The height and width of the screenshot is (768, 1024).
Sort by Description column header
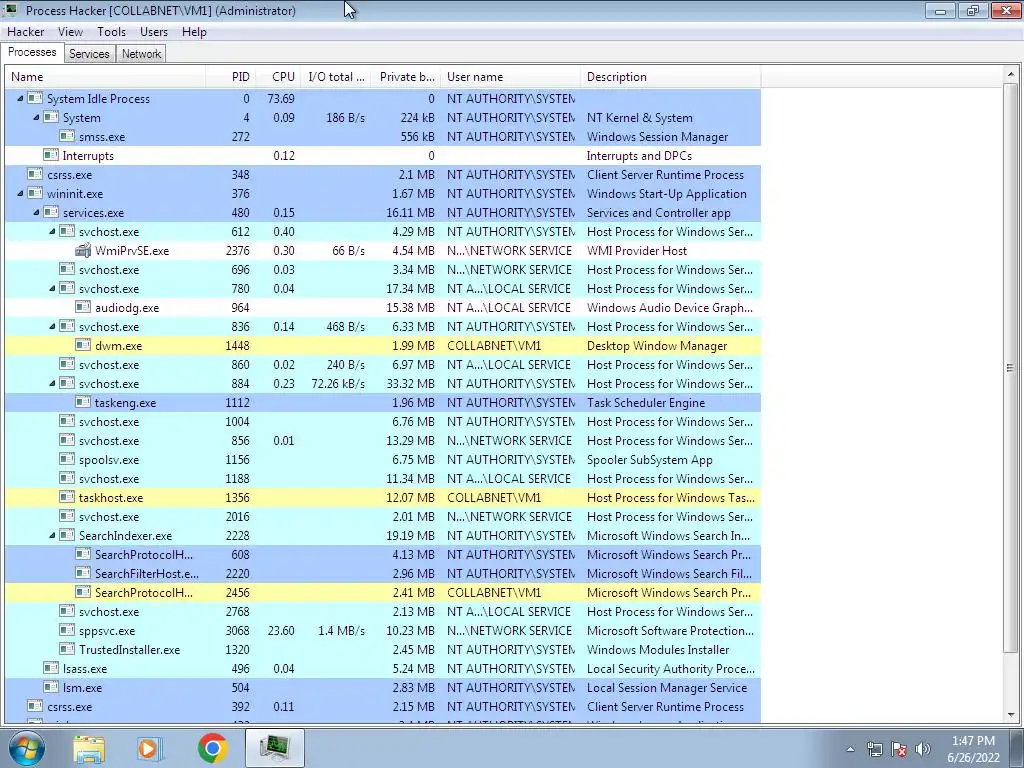(671, 77)
